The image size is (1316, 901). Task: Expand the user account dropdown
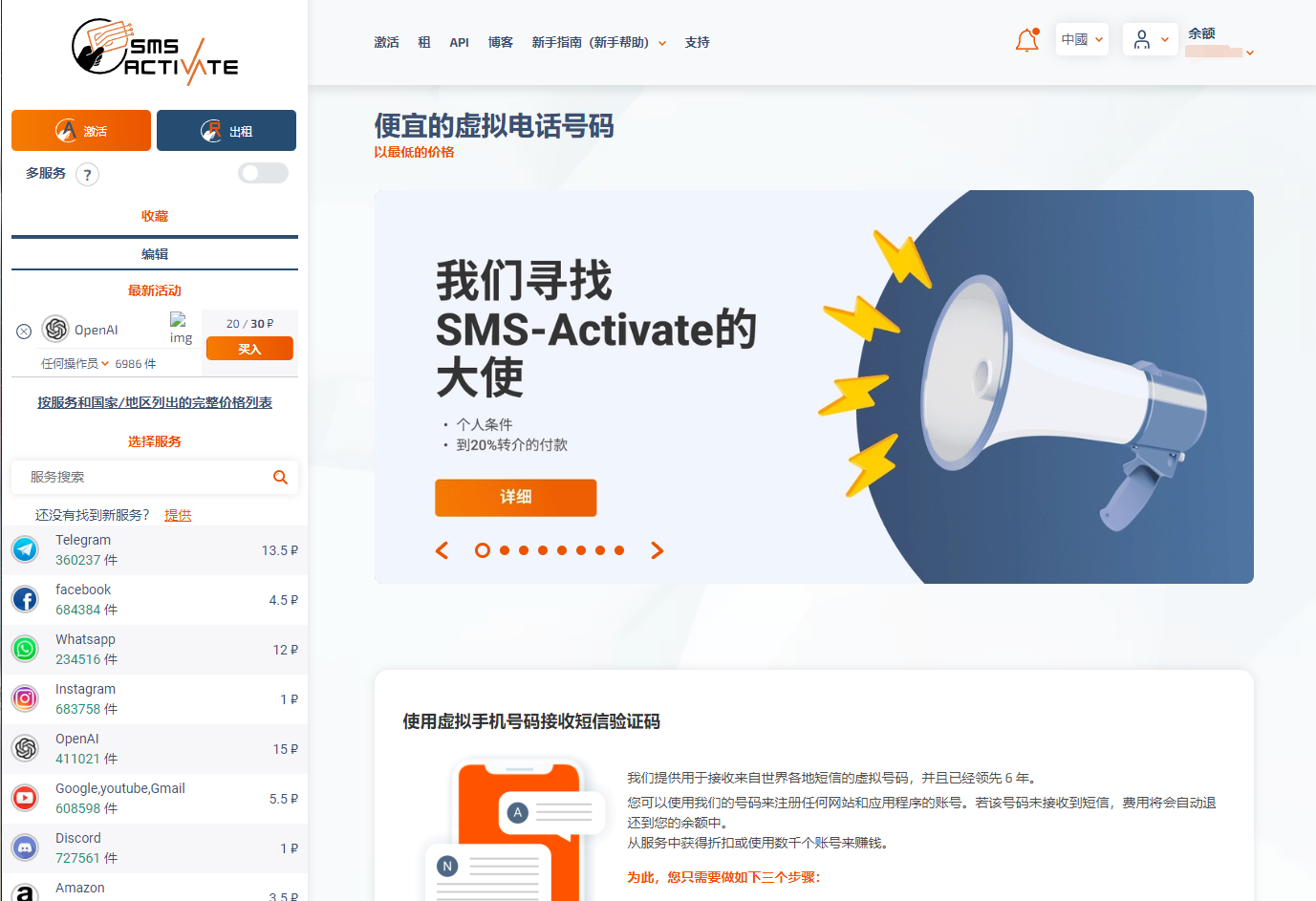pos(1151,39)
